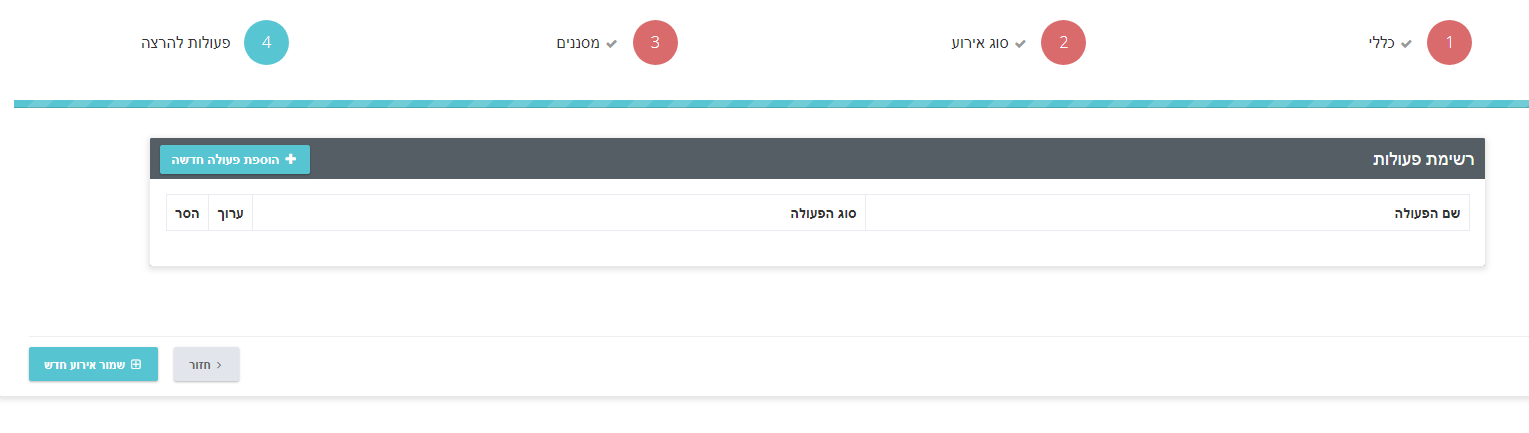Click the plus icon for new action
Image resolution: width=1529 pixels, height=433 pixels.
tap(291, 159)
